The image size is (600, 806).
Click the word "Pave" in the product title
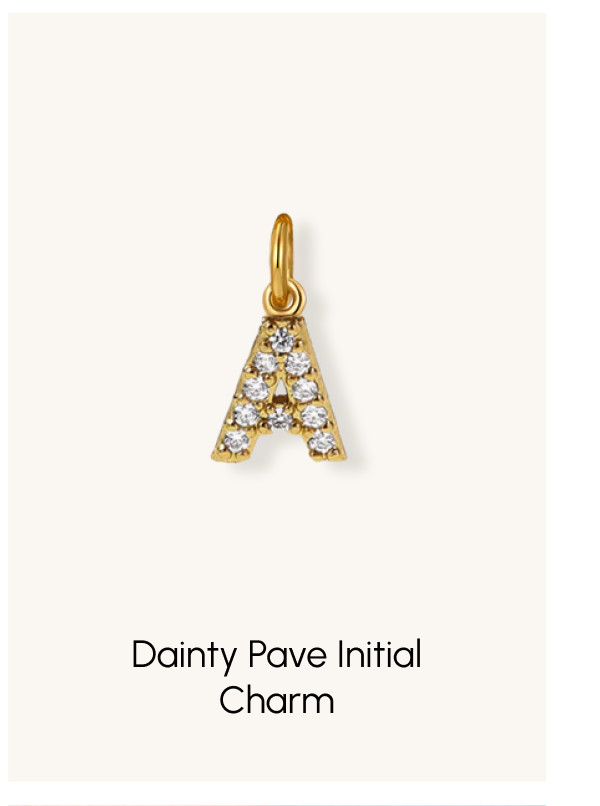287,654
